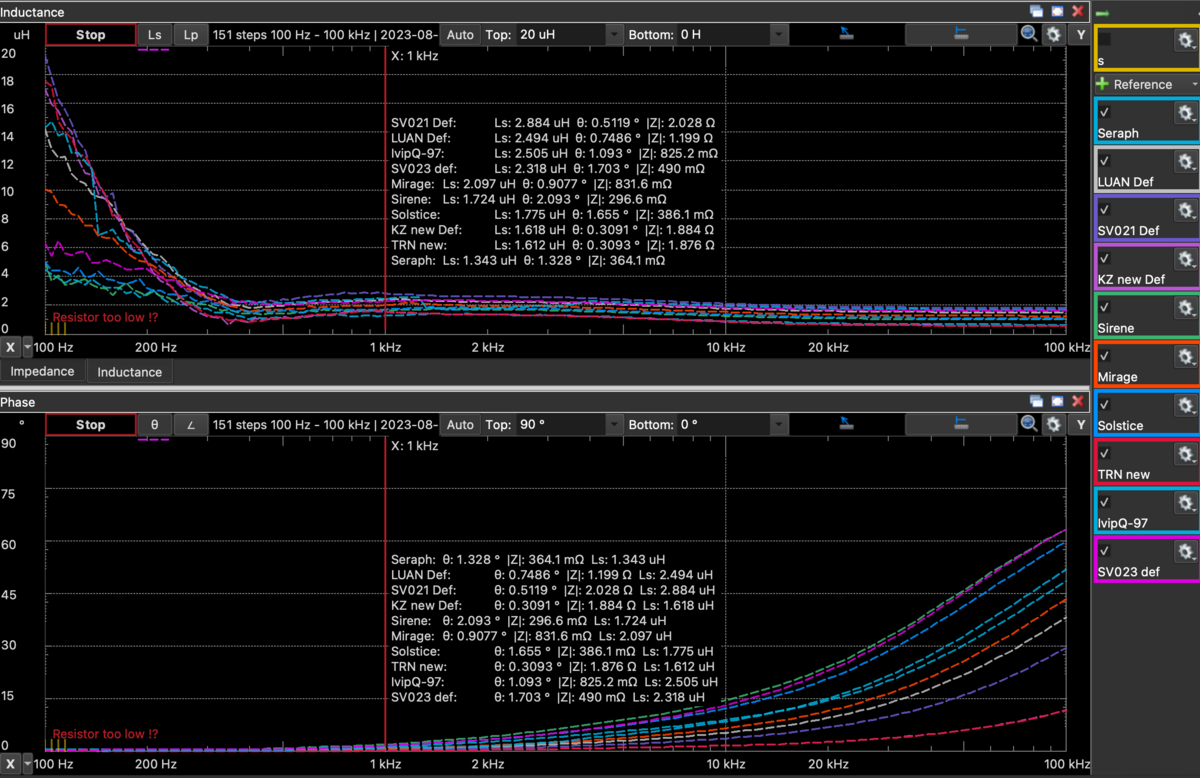Switch to the Inductance tab
Screen dimensions: 1200x778
click(129, 371)
